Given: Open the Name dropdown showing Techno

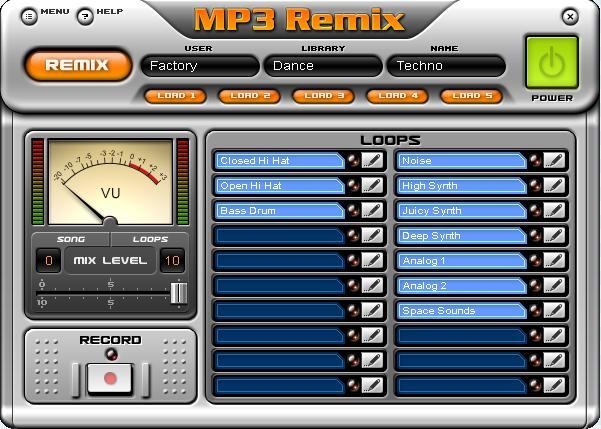Looking at the screenshot, I should [446, 66].
